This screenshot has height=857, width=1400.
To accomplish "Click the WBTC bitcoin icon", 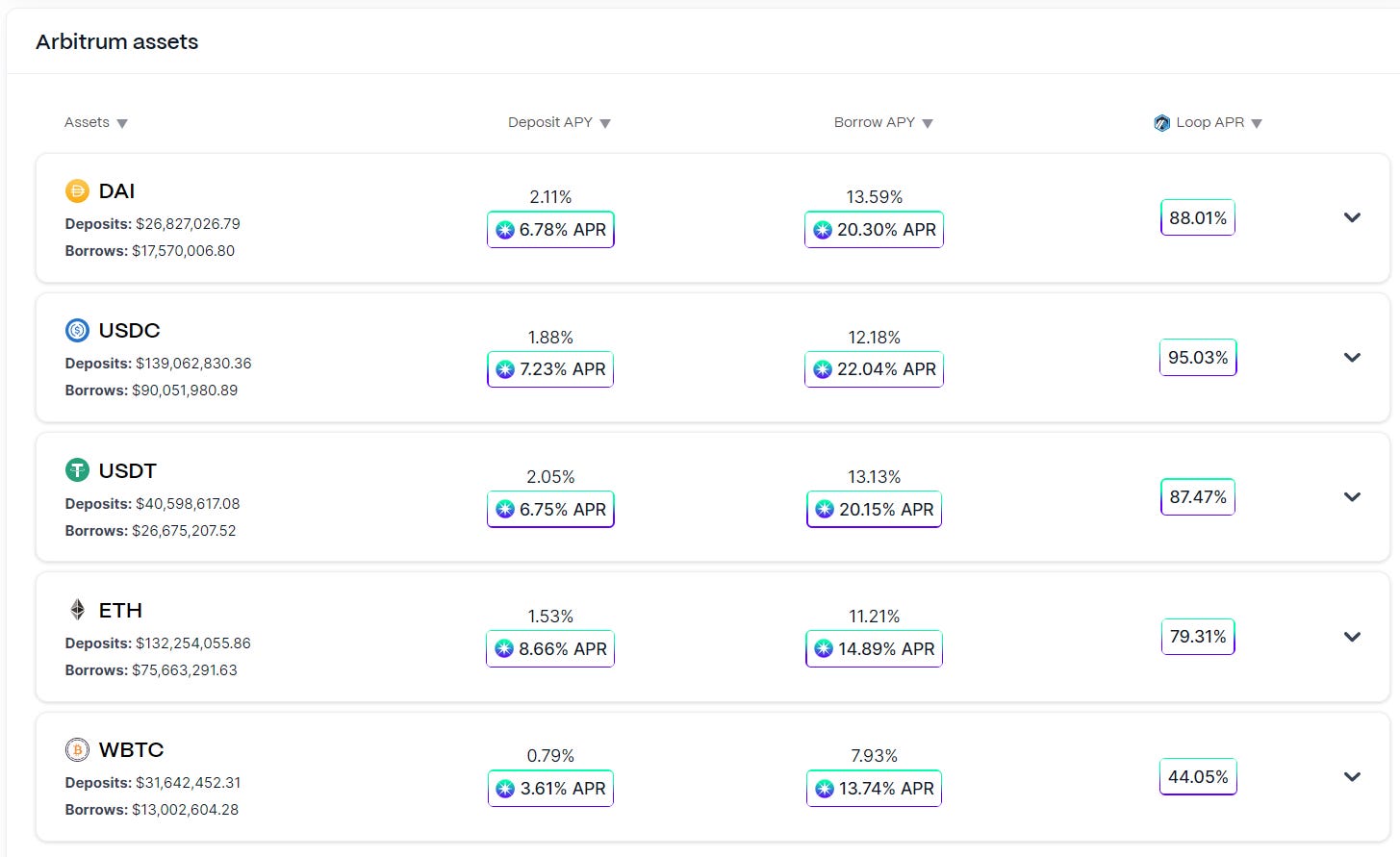I will tap(77, 749).
